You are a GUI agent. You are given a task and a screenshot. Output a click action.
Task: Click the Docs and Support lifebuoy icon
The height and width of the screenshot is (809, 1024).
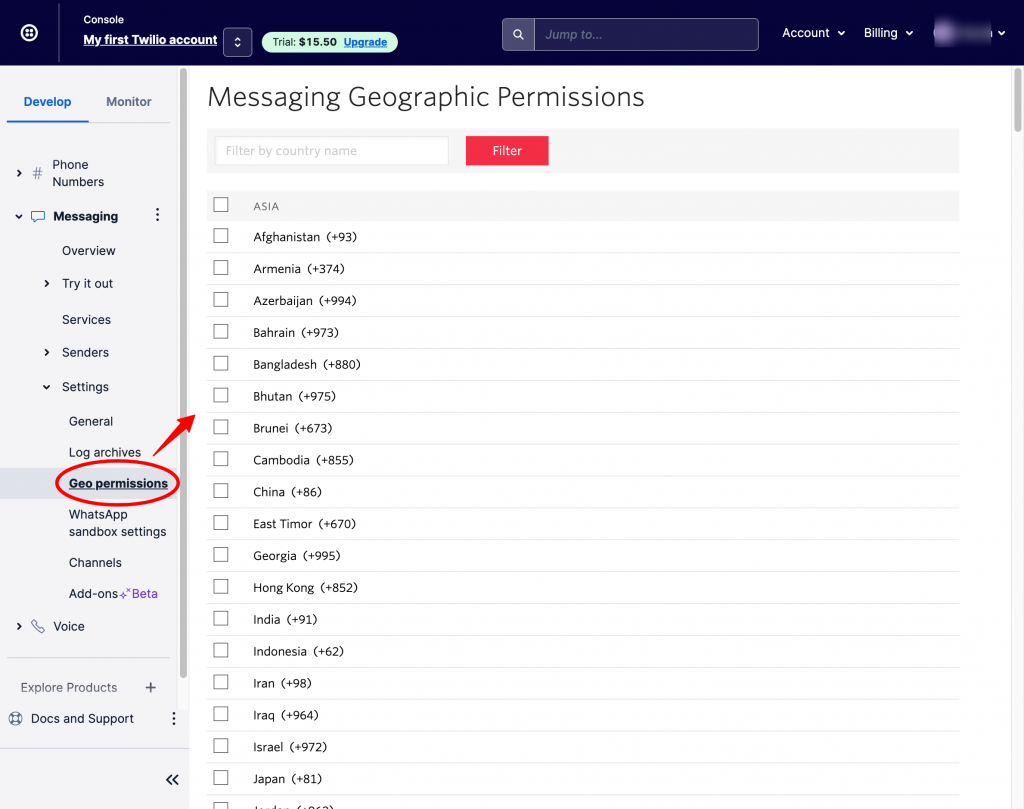[x=16, y=719]
